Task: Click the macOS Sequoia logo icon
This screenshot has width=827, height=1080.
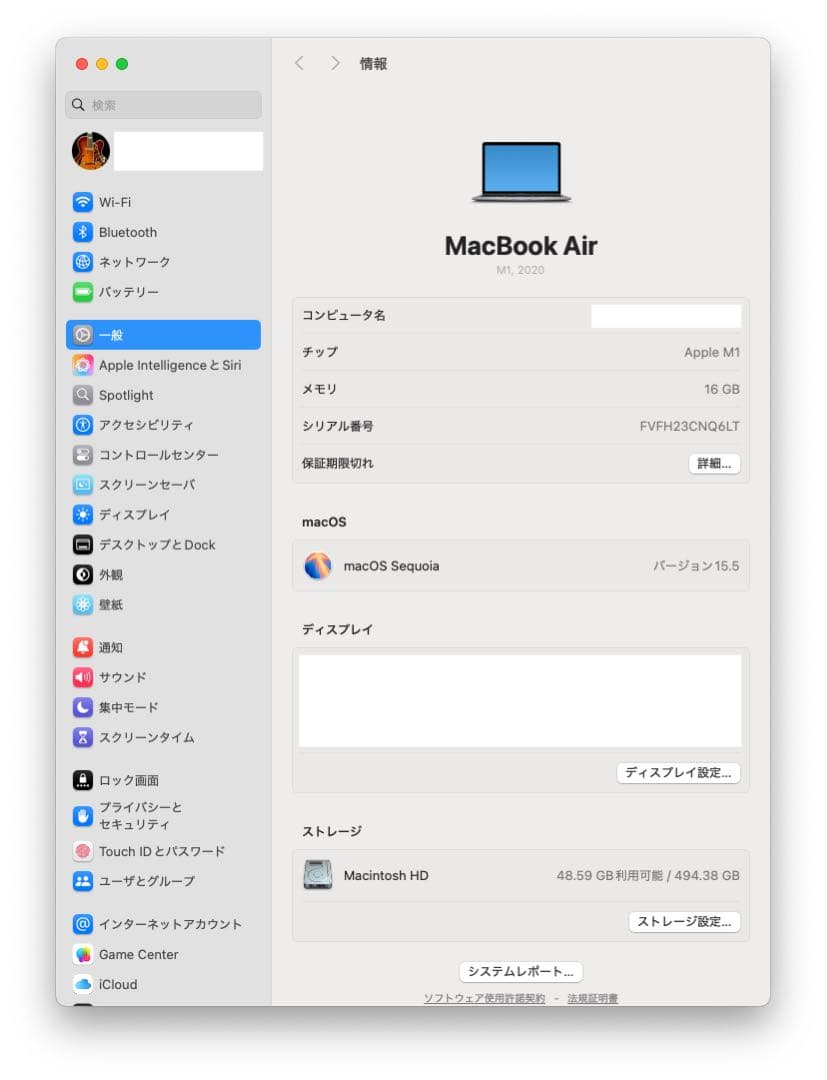Action: 318,565
